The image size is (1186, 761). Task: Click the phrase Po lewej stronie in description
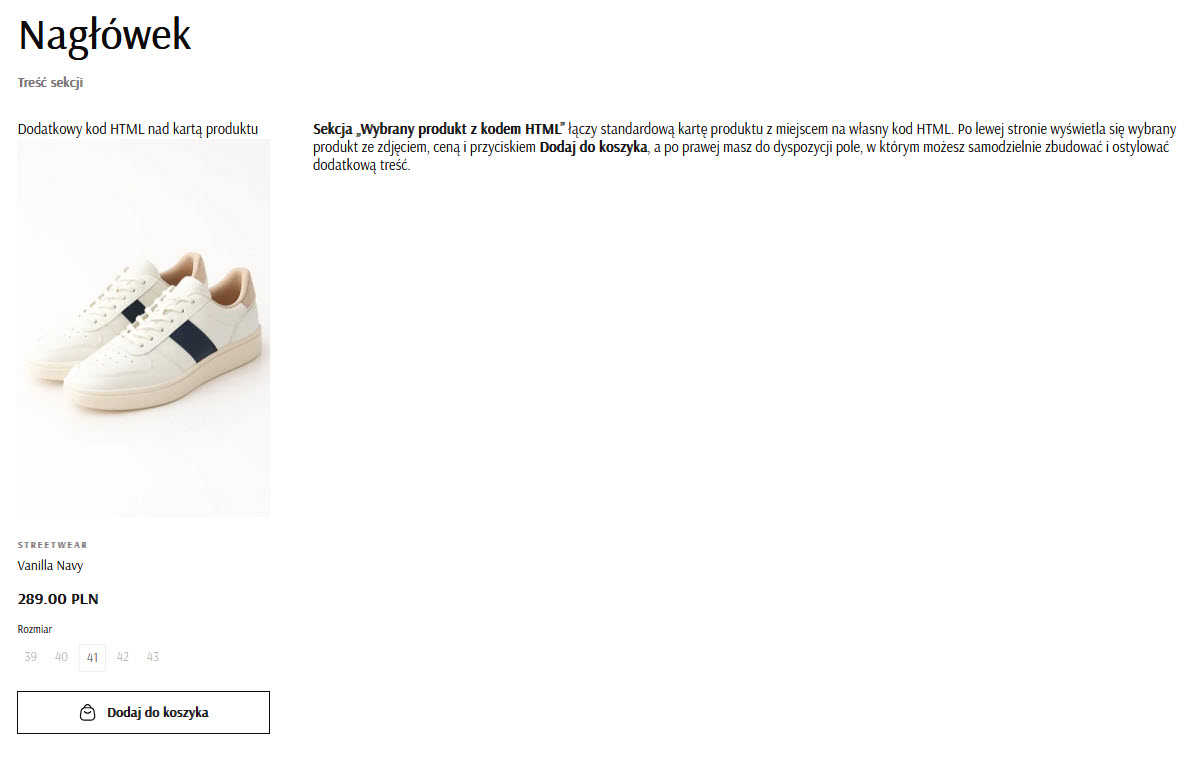click(1002, 129)
